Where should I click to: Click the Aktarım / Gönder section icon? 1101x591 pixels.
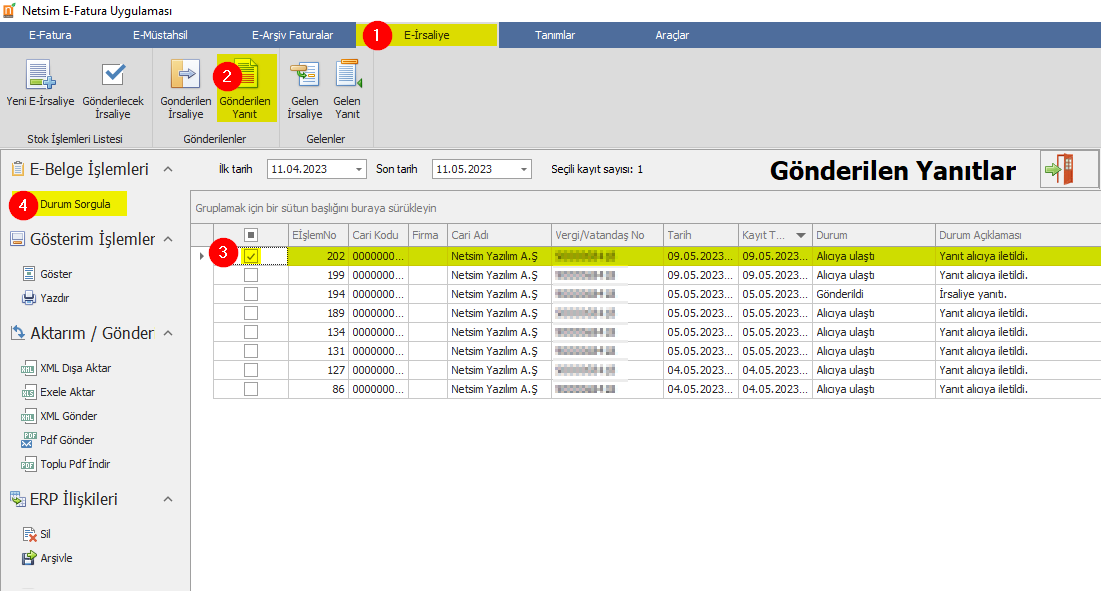click(x=18, y=333)
